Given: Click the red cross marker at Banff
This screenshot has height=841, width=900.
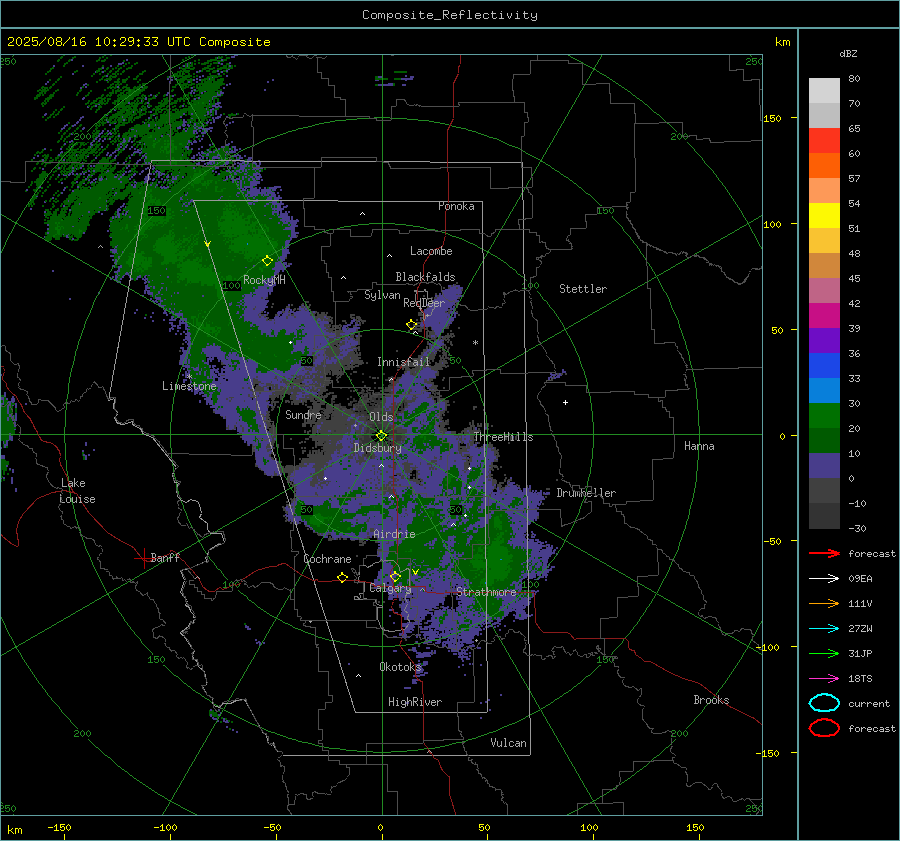Looking at the screenshot, I should (x=142, y=558).
